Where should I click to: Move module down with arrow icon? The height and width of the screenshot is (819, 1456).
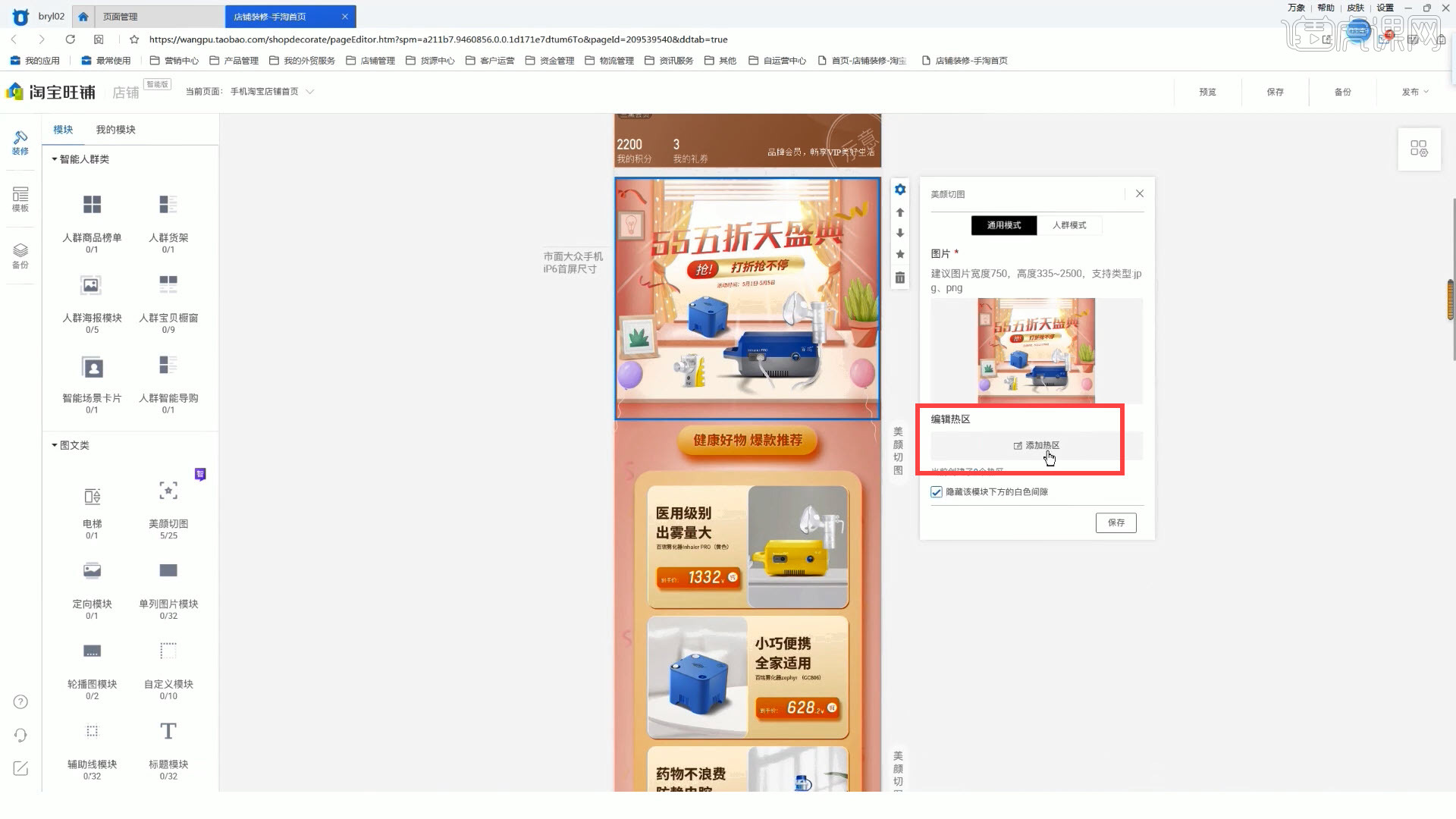pyautogui.click(x=900, y=234)
